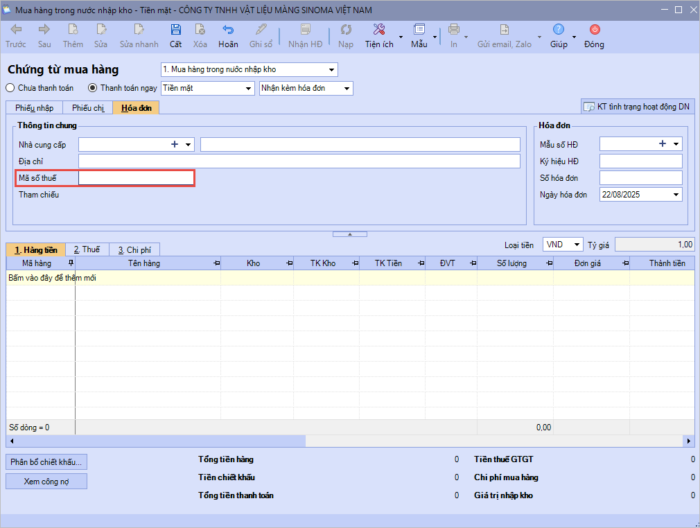Click into the Mã số thuế input field

click(x=135, y=178)
